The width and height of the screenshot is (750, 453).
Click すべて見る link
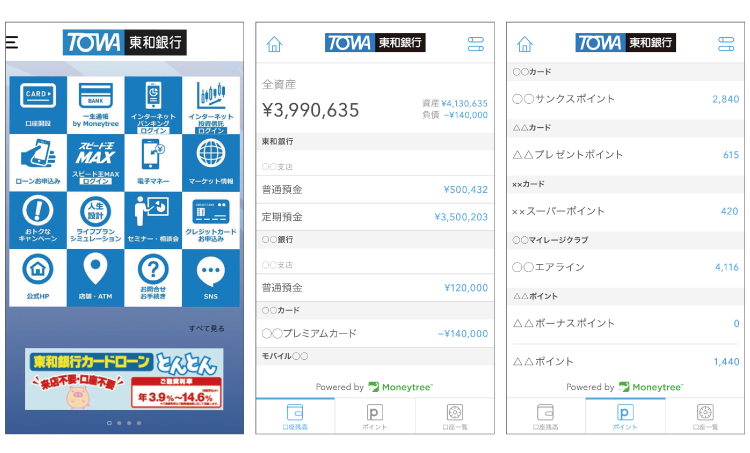207,329
